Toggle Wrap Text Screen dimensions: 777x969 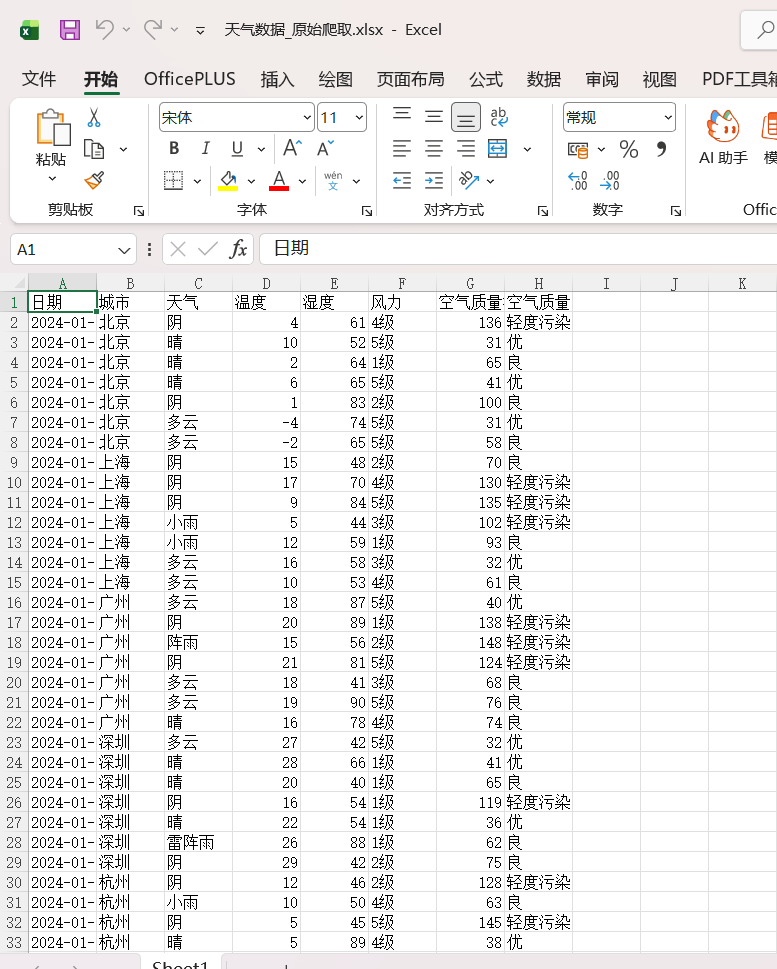pyautogui.click(x=498, y=116)
